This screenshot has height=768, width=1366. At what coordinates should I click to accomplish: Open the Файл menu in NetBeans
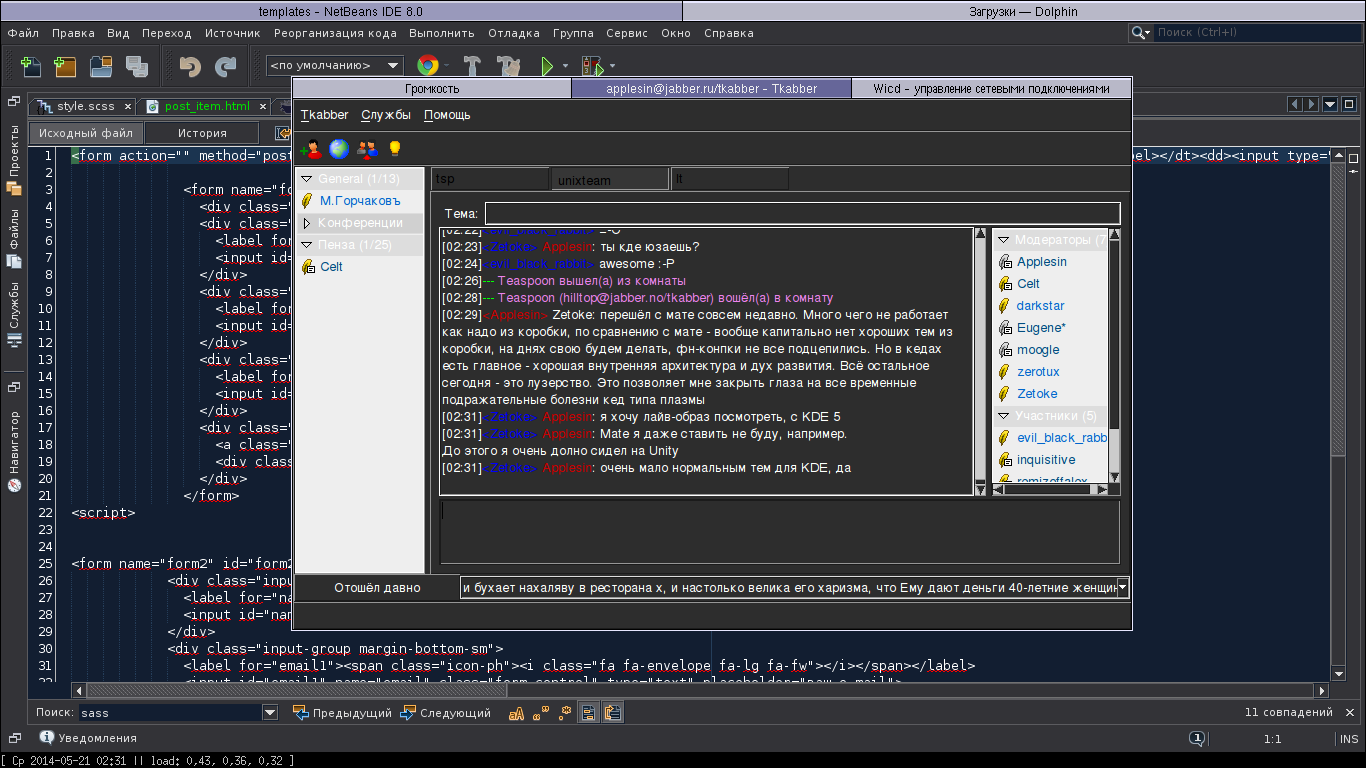pos(23,33)
